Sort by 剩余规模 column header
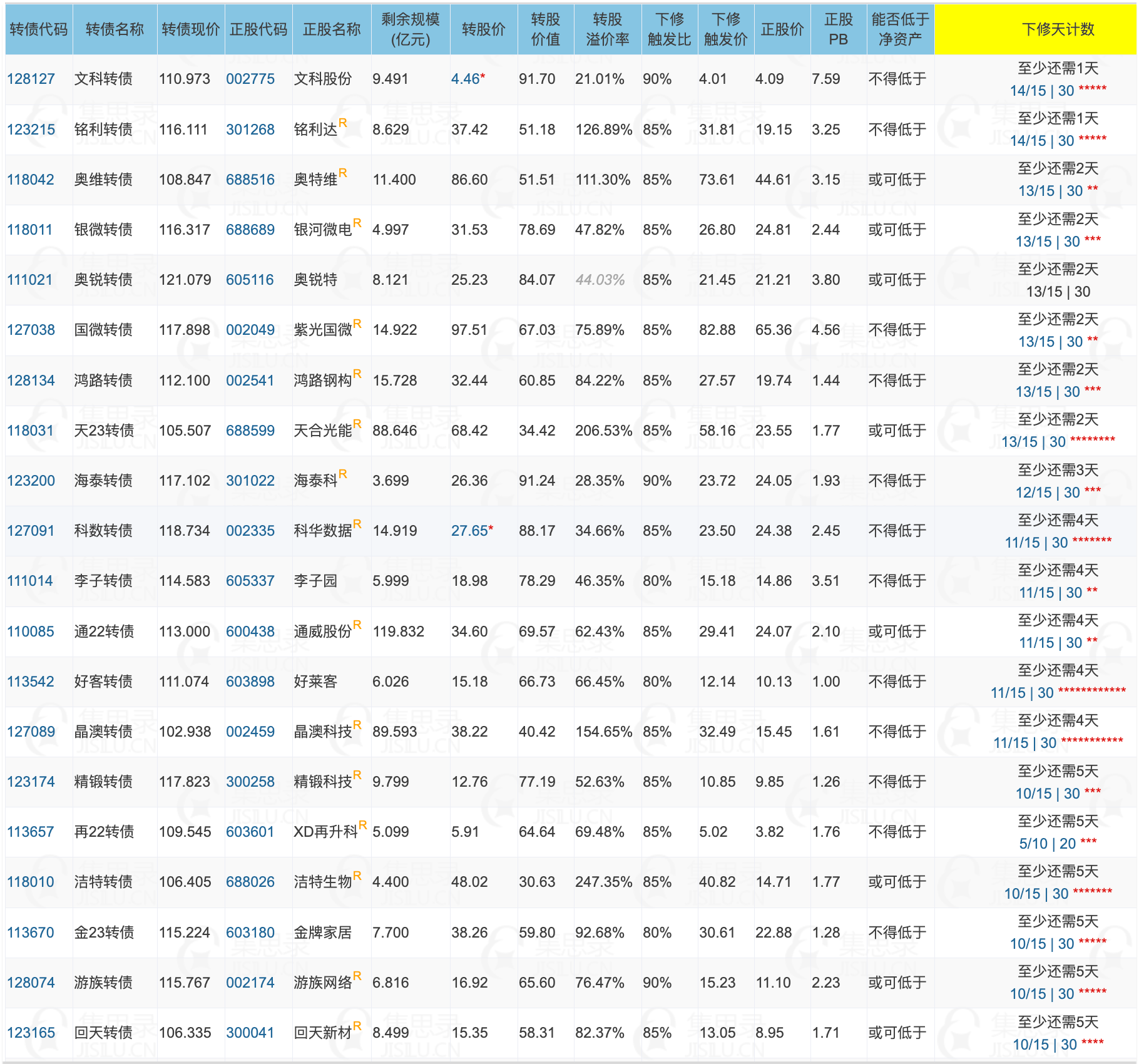Viewport: 1139px width, 1064px height. (410, 29)
